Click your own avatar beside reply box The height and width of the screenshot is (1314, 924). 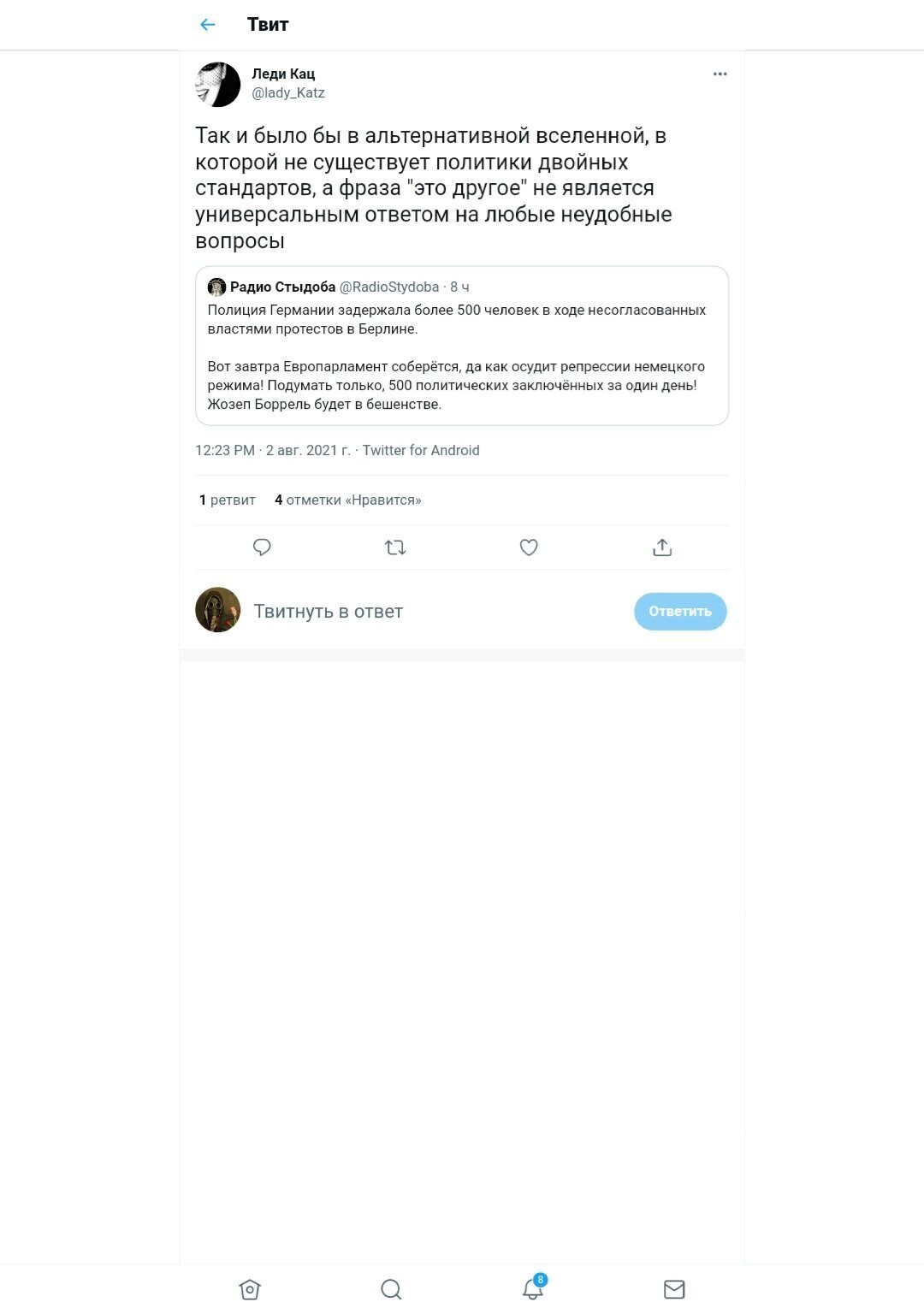[x=218, y=610]
